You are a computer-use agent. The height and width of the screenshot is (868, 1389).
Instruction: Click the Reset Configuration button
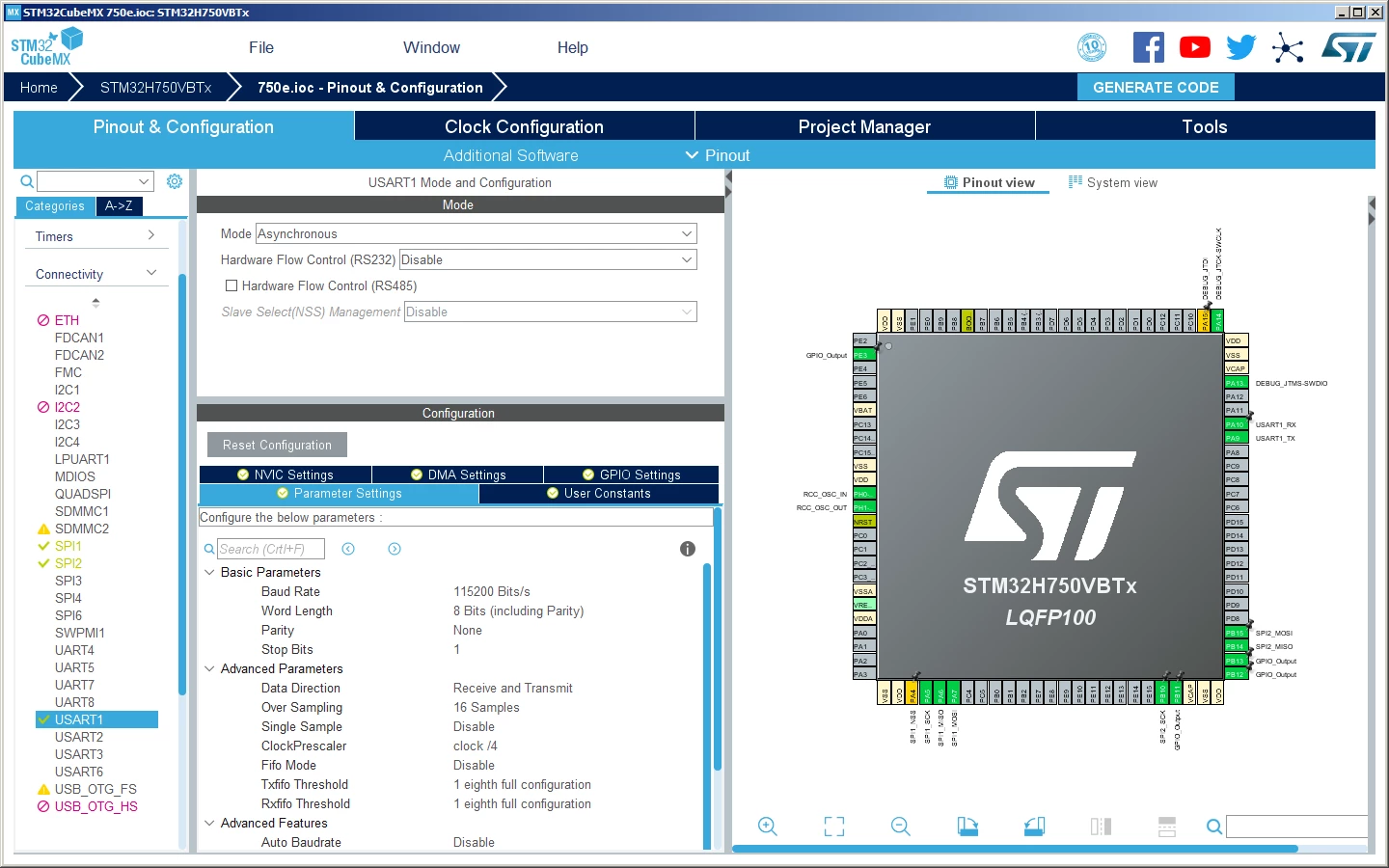(x=277, y=445)
